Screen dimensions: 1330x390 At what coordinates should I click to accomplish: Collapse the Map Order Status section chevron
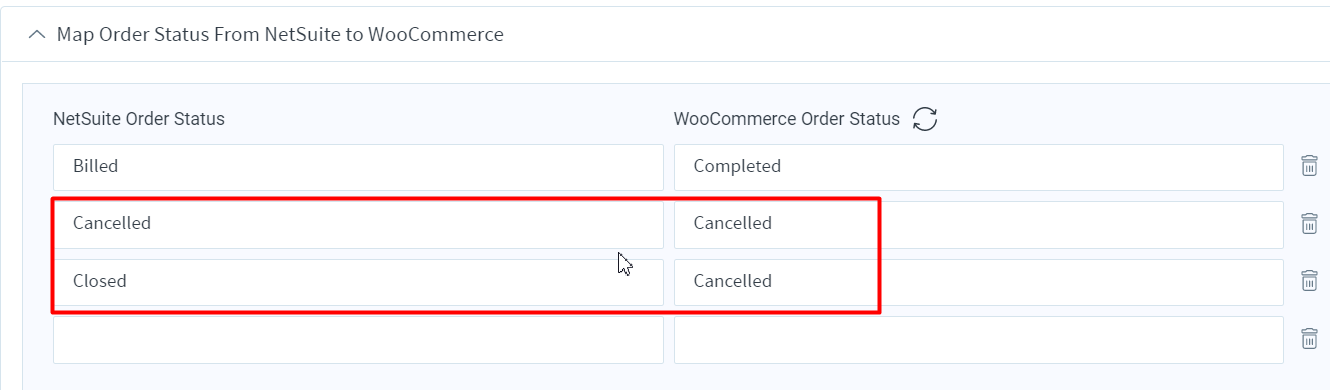point(37,35)
